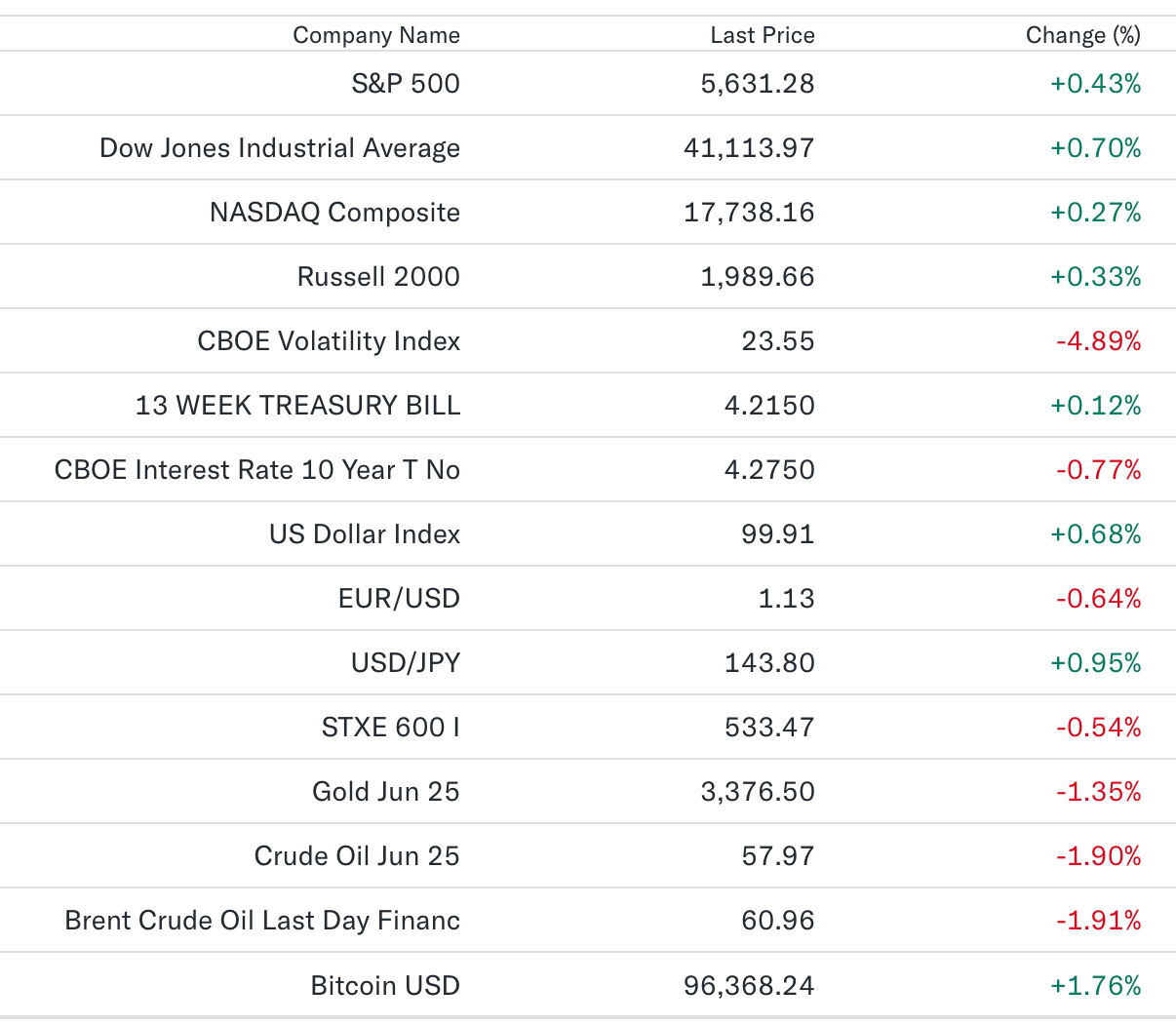This screenshot has height=1026, width=1176.
Task: Click the +0.70% change value
Action: pos(1096,148)
